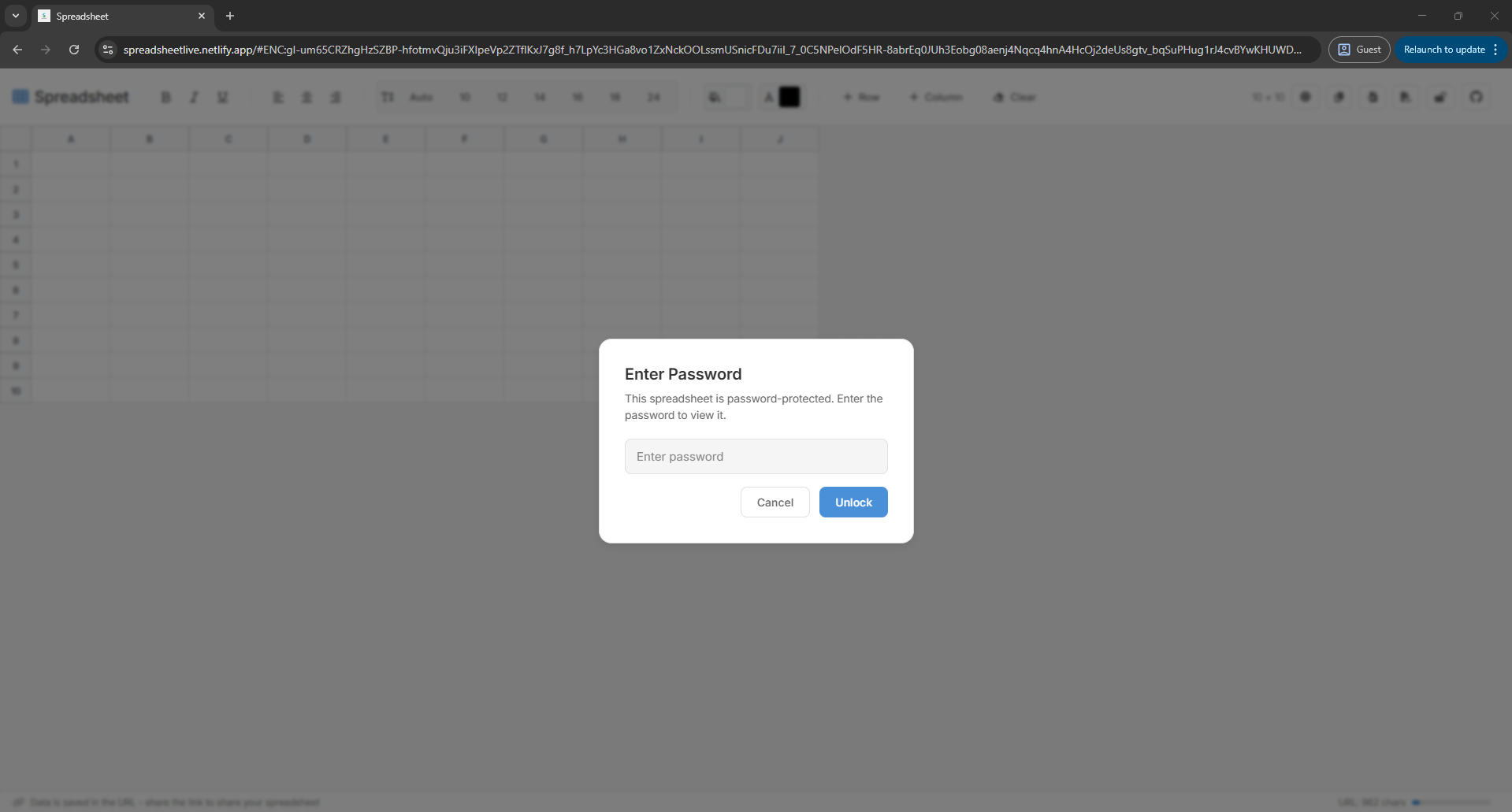Screen dimensions: 1512x812
Task: Open the cell fill color picker
Action: (726, 97)
